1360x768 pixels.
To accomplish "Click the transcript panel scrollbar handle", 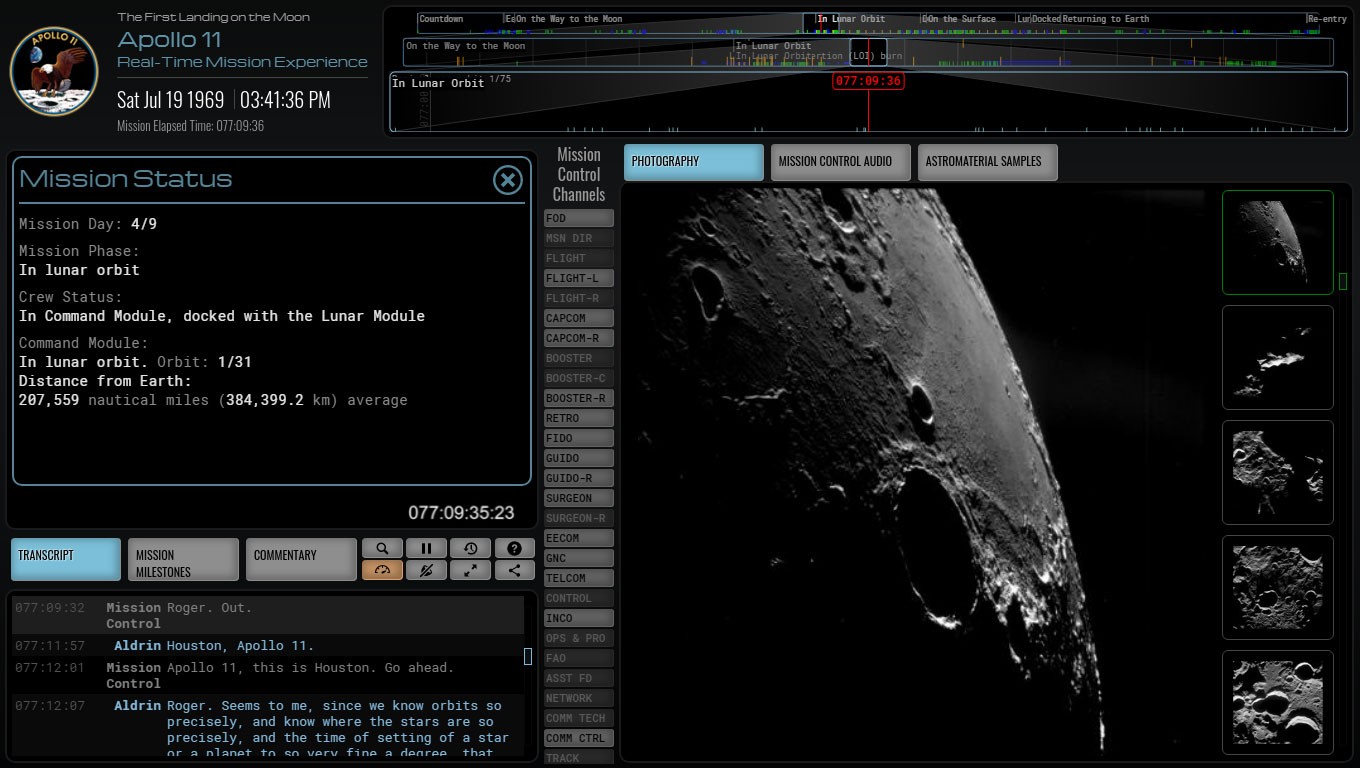I will pos(528,656).
